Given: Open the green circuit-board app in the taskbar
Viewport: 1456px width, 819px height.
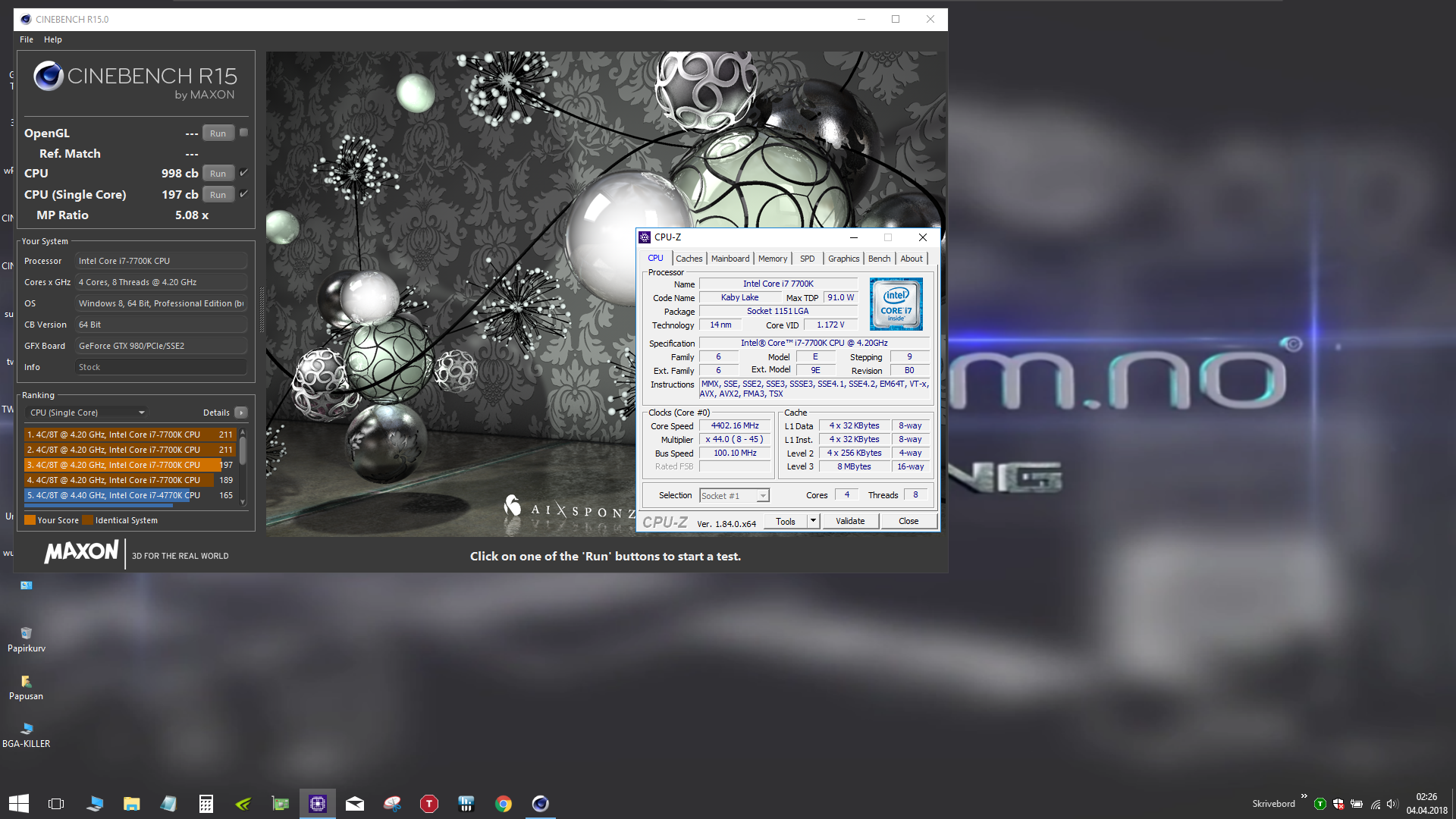Looking at the screenshot, I should [281, 803].
